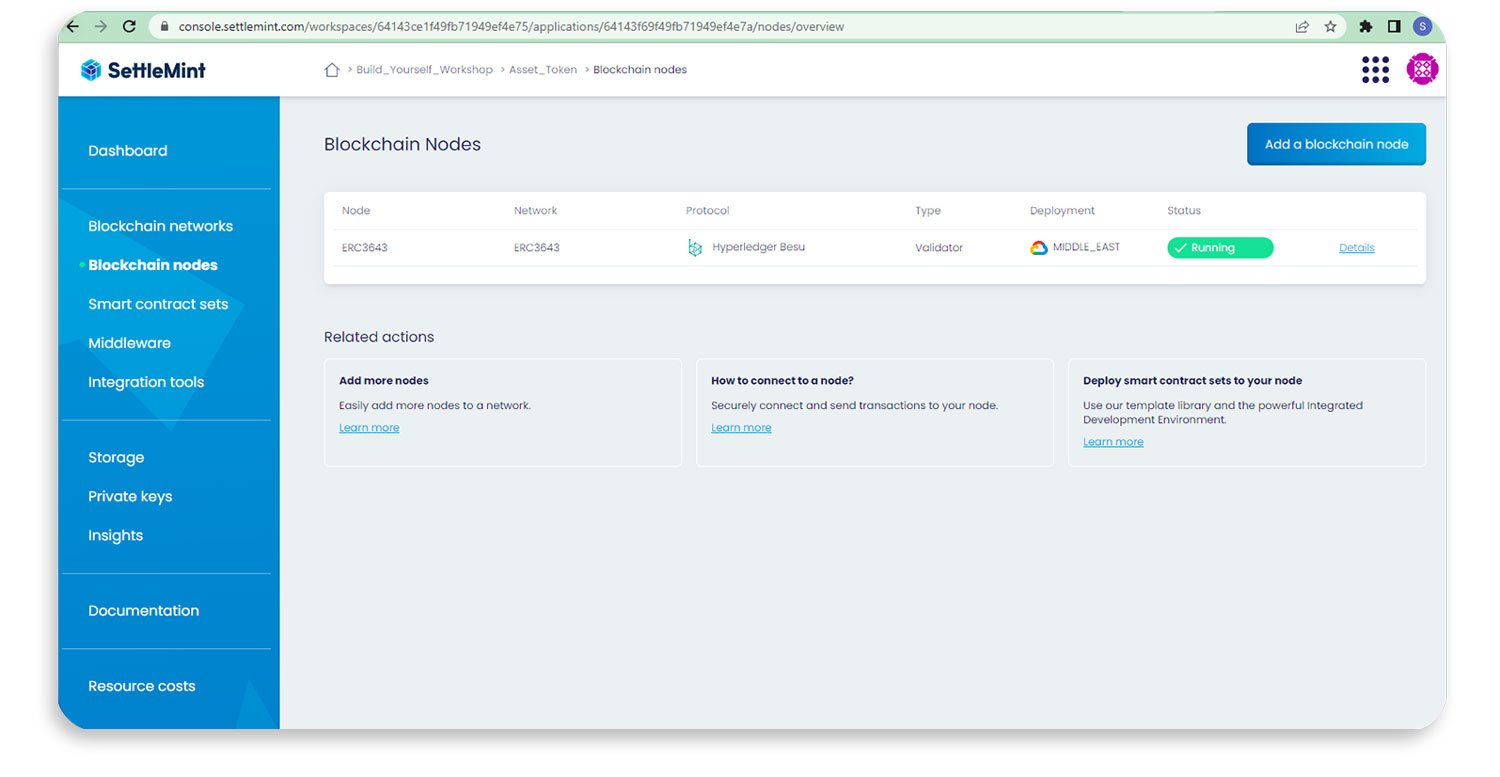Open Middleware in the sidebar
Image resolution: width=1500 pixels, height=777 pixels.
coord(129,343)
